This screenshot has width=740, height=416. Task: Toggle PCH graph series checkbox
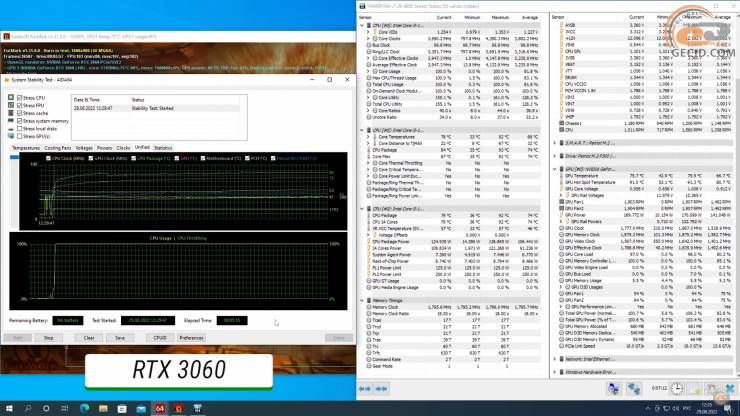tap(247, 159)
